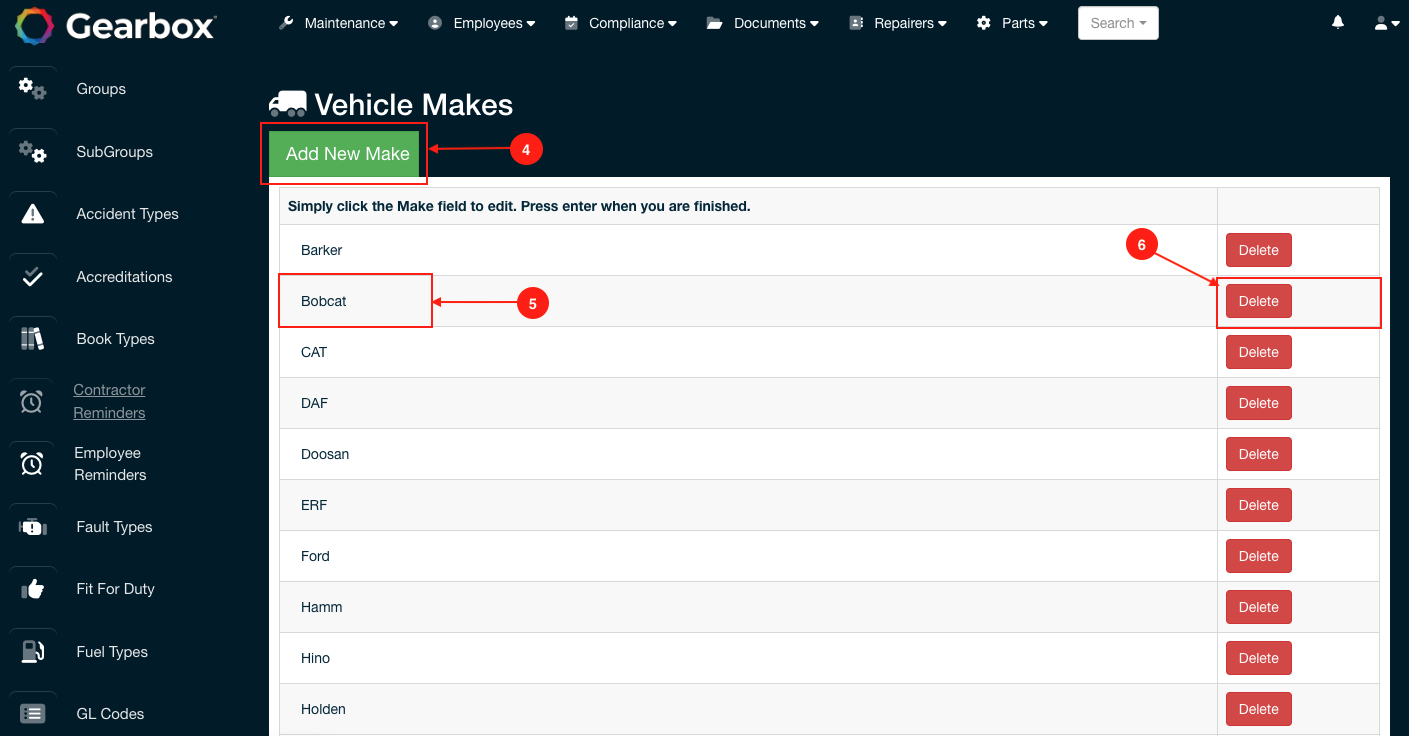Click the Contractor Reminders alarm clock icon
Viewport: 1409px width, 736px height.
coord(32,402)
